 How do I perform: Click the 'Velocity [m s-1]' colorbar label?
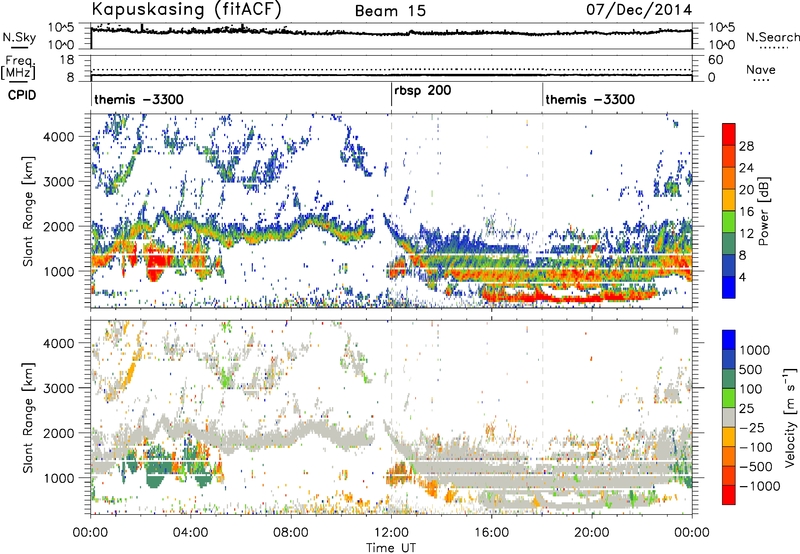coord(790,417)
